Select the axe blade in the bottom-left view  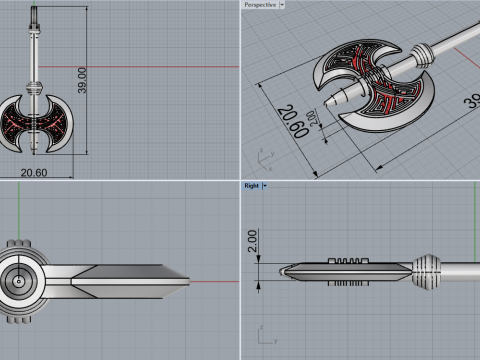pos(130,281)
